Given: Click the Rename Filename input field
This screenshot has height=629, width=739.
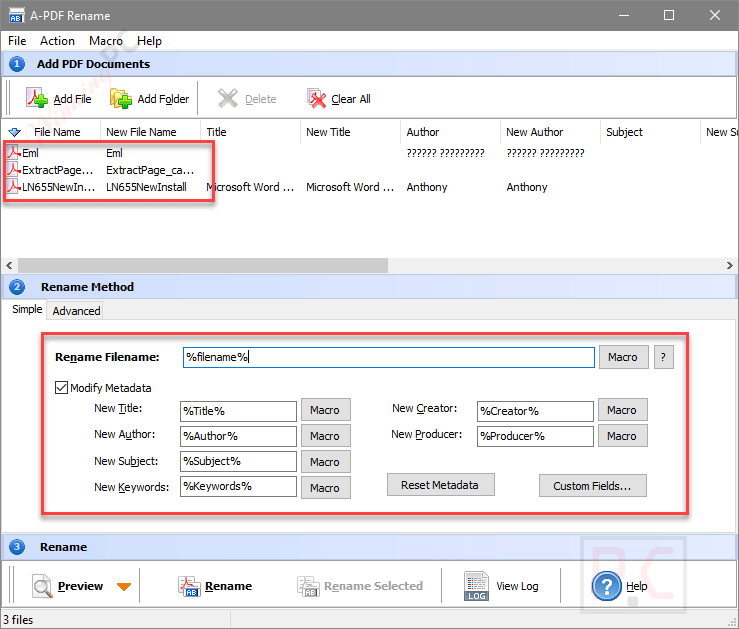Looking at the screenshot, I should coord(387,357).
